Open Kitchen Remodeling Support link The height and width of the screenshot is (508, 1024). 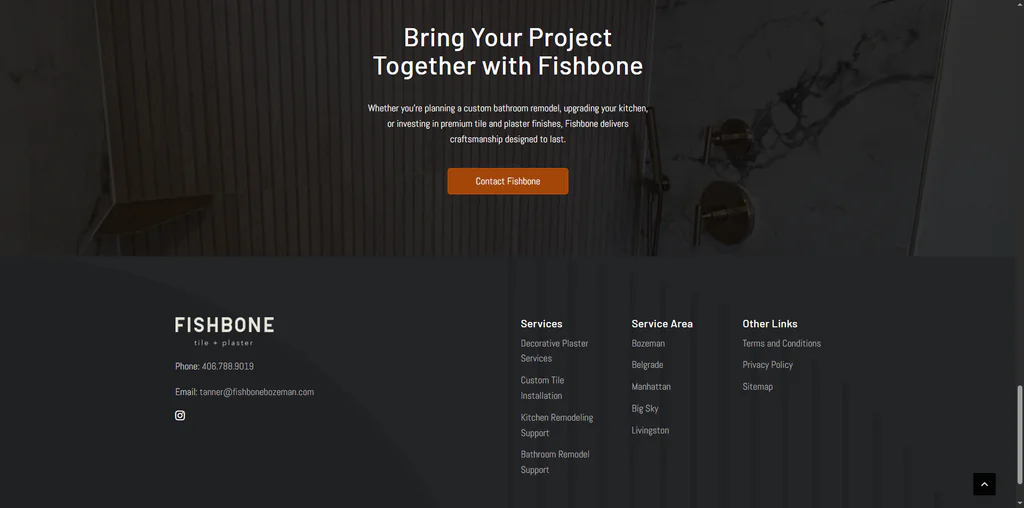pos(556,425)
